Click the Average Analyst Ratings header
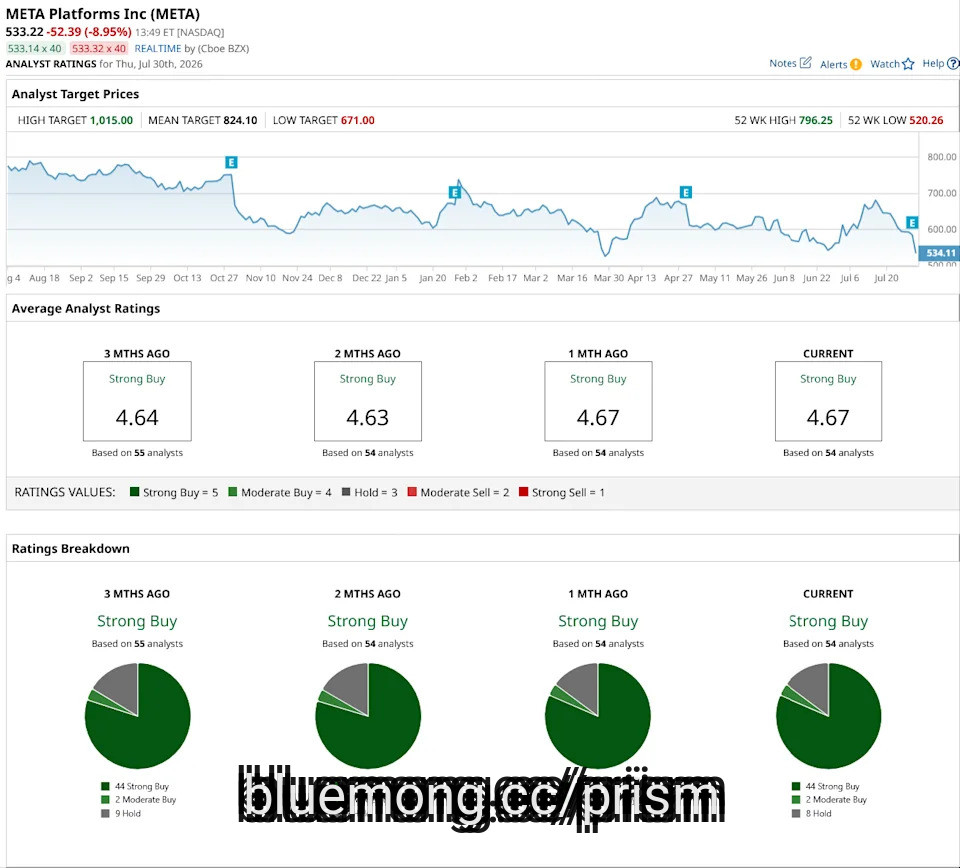Viewport: 960px width, 868px height. click(86, 309)
